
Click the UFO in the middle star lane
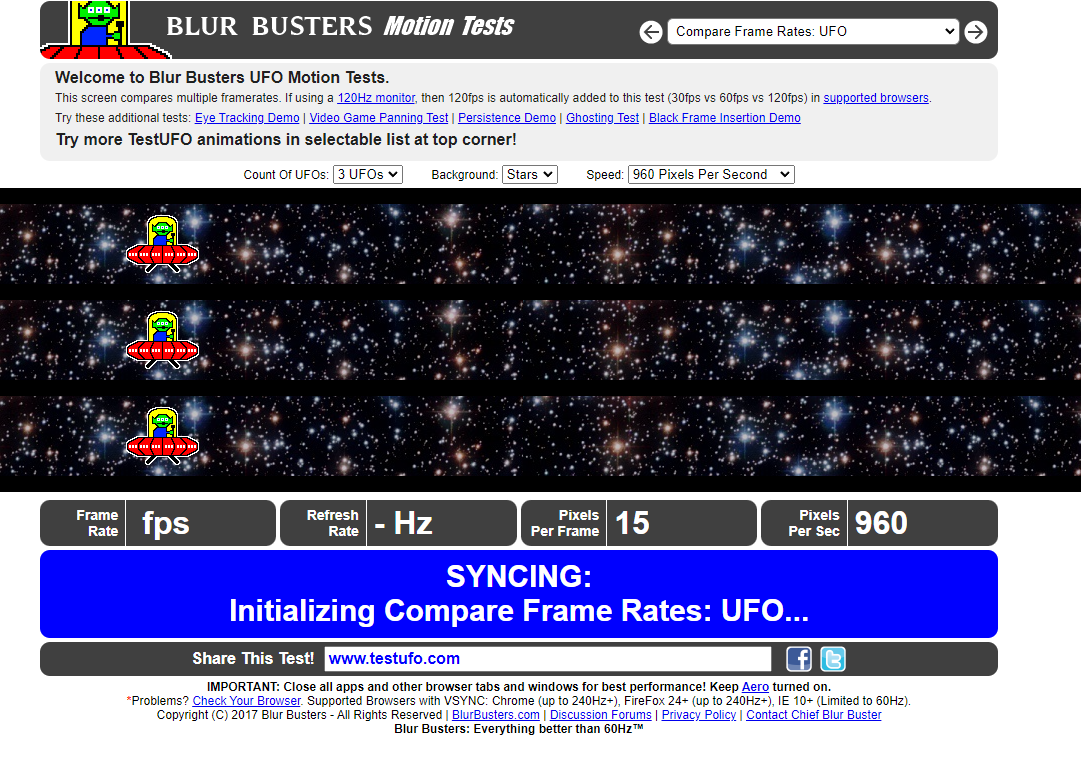pyautogui.click(x=163, y=340)
